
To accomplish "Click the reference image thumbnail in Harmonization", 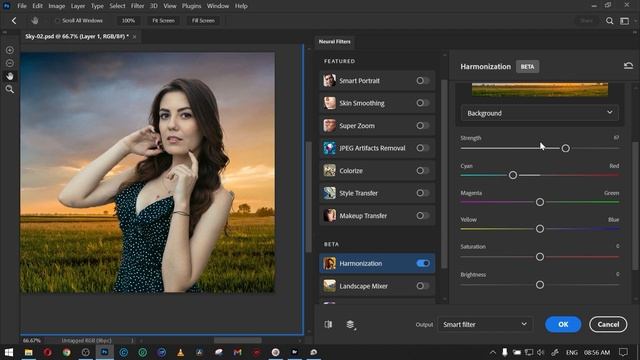I will pos(540,89).
